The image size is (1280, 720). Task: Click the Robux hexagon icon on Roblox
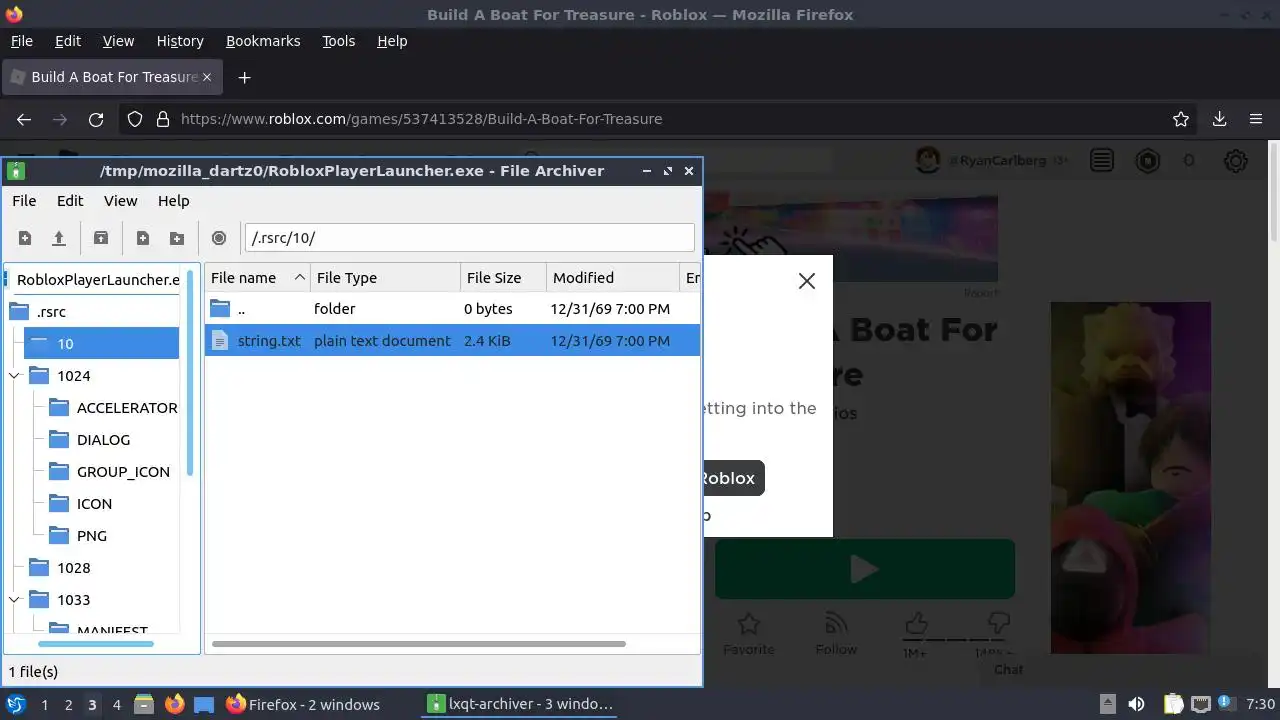(1147, 161)
